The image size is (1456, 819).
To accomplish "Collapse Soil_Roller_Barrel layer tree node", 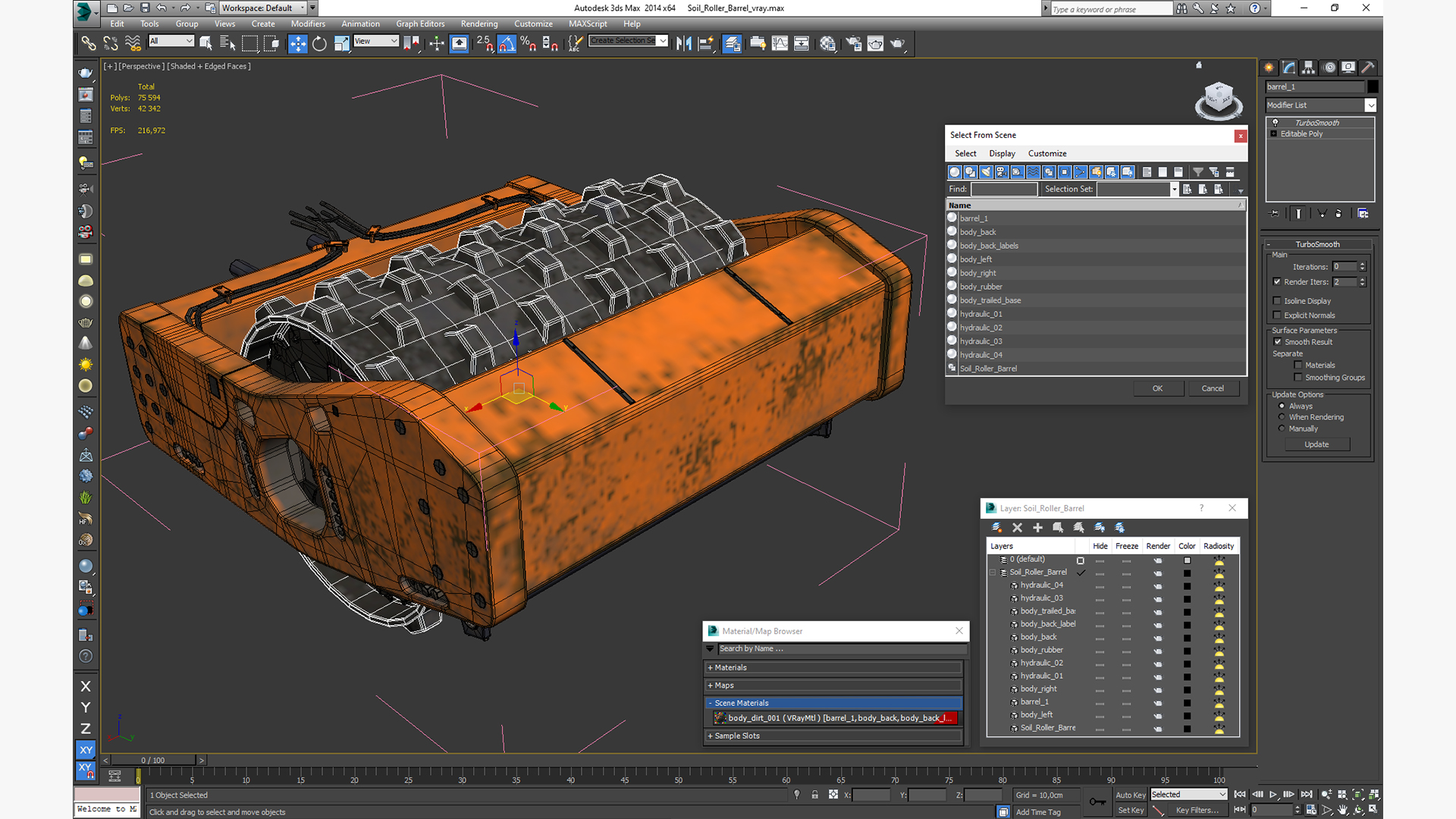I will click(x=993, y=573).
